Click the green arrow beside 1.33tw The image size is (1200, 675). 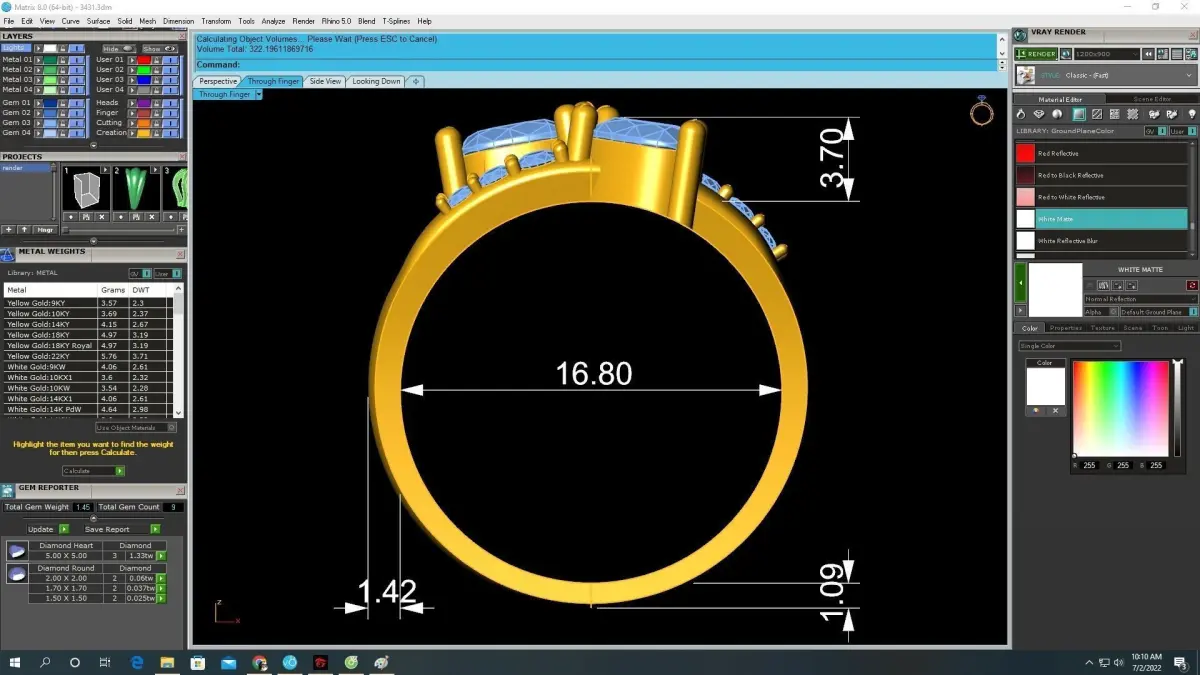(161, 556)
